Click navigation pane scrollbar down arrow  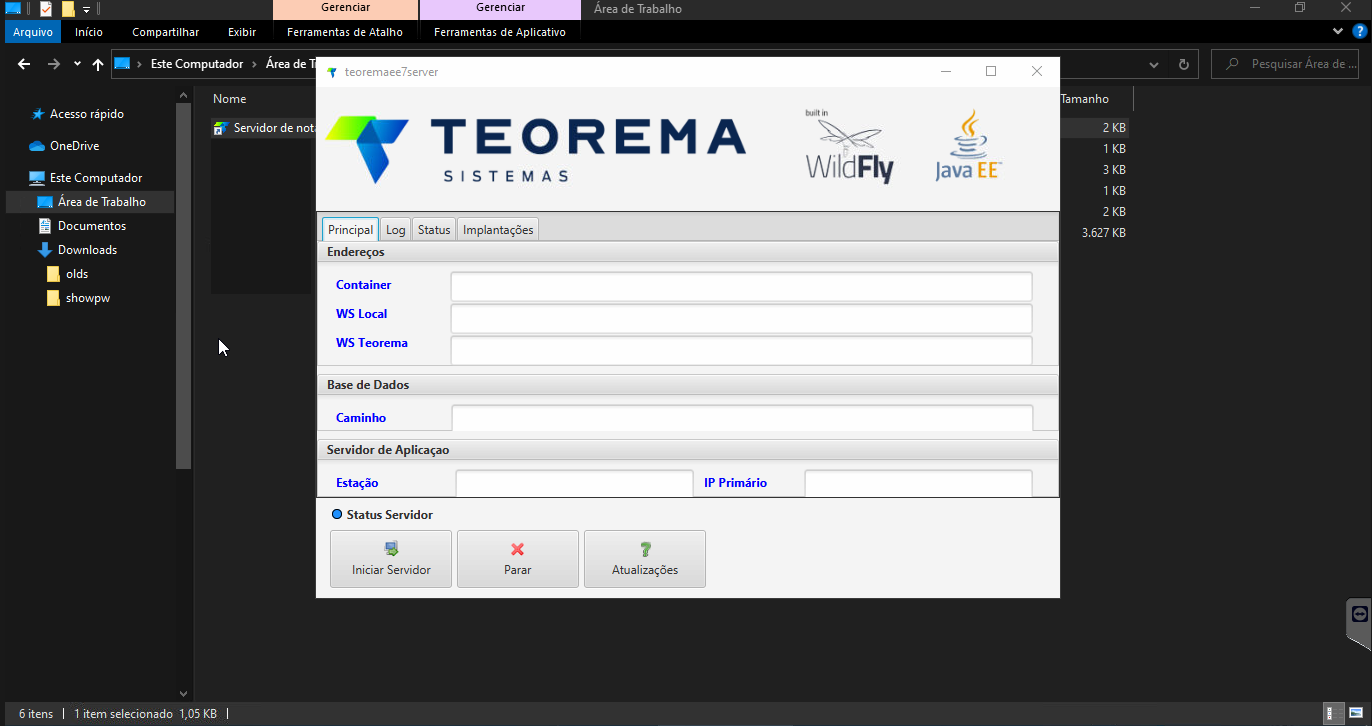point(183,693)
